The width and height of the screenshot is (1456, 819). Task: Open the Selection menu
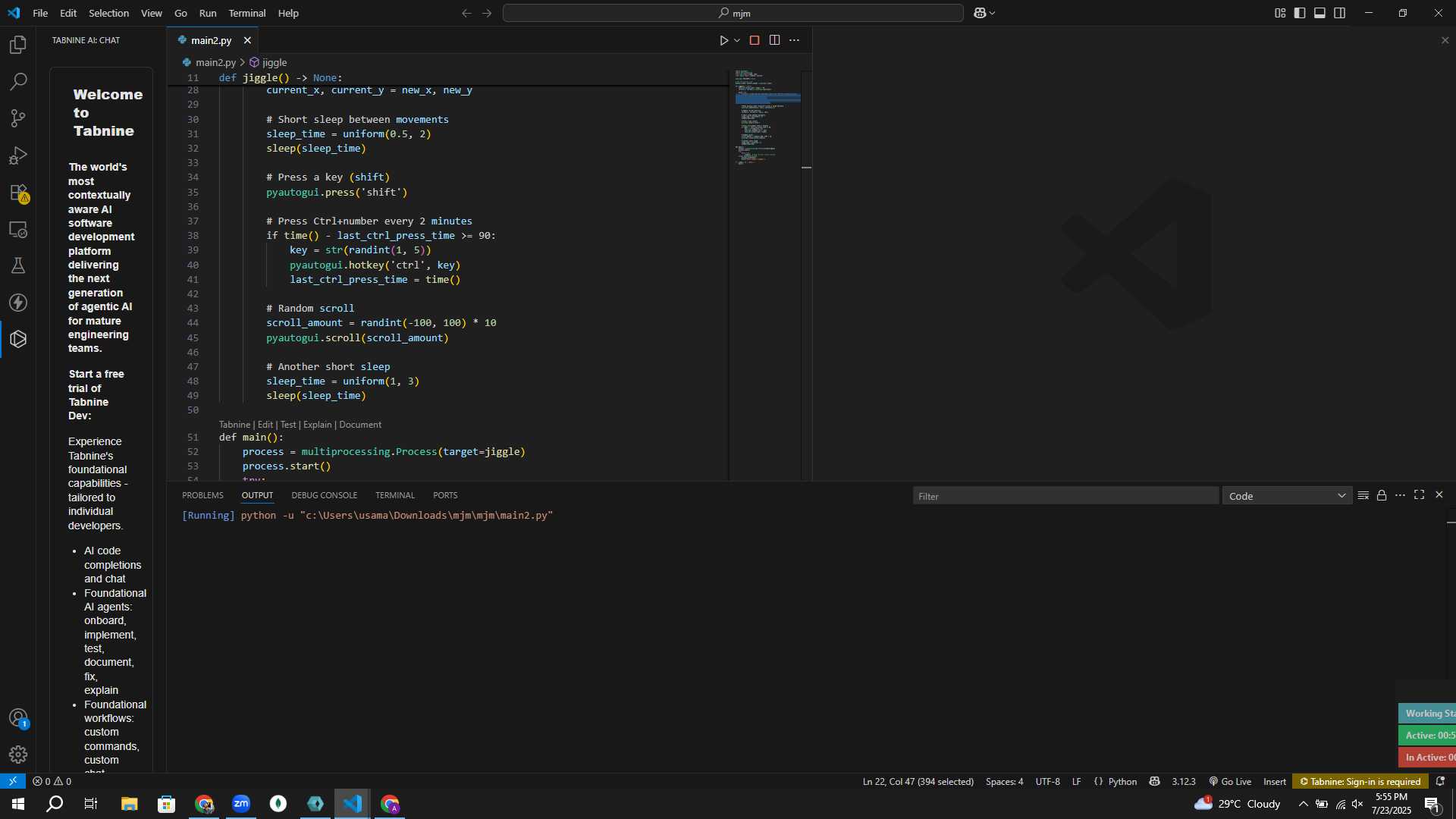(x=108, y=13)
